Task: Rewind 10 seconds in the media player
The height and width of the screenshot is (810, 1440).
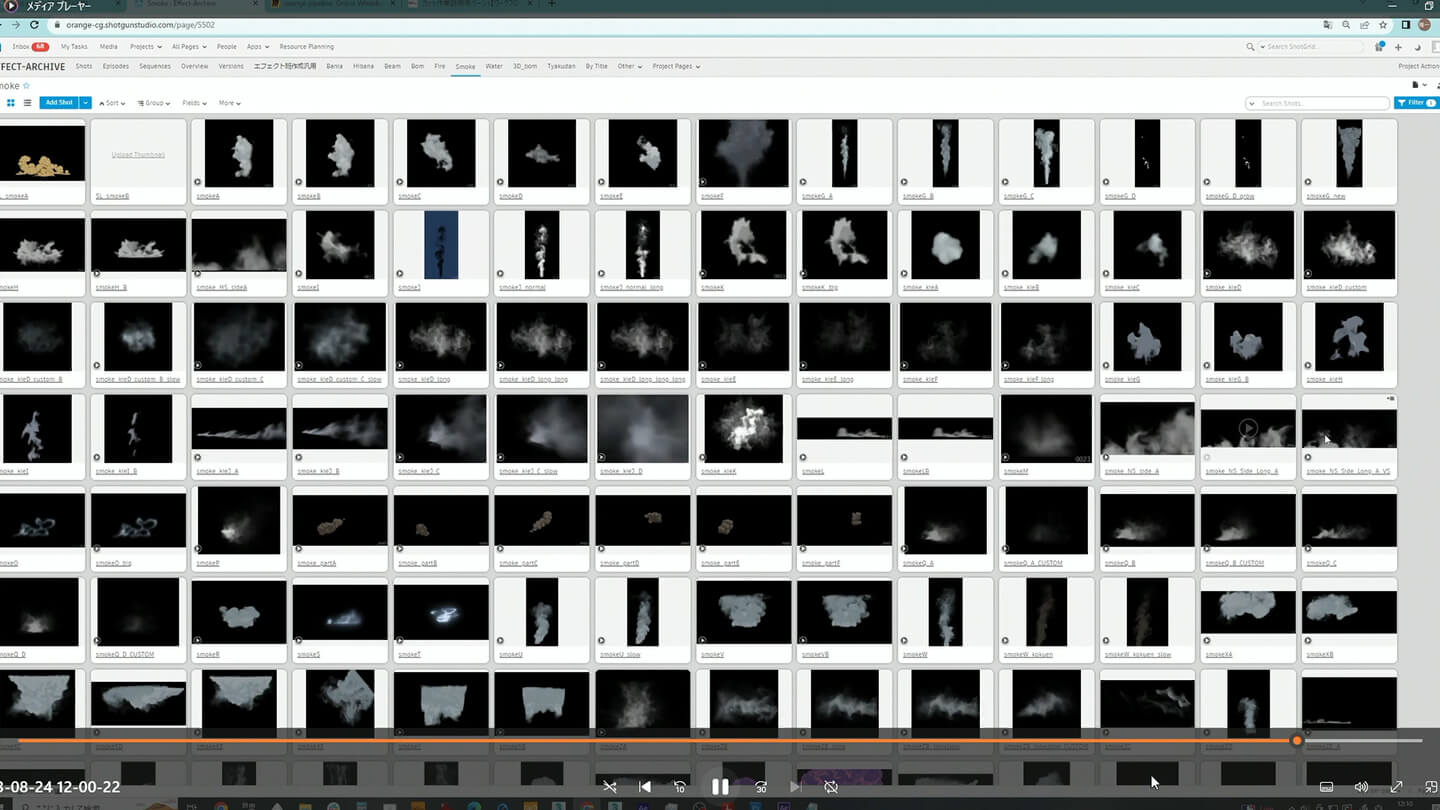Action: coord(680,787)
